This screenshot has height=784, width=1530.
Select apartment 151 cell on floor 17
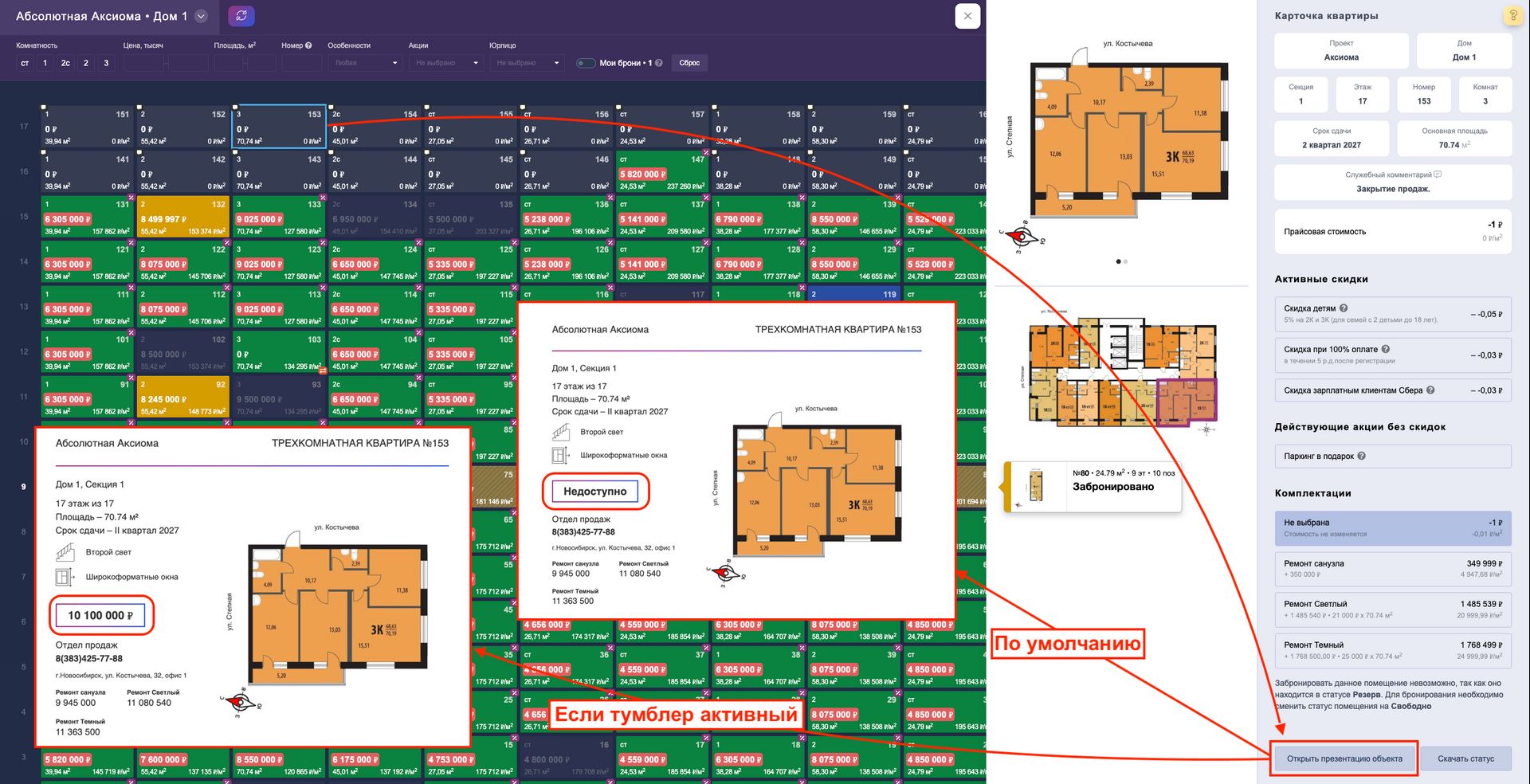pos(88,126)
